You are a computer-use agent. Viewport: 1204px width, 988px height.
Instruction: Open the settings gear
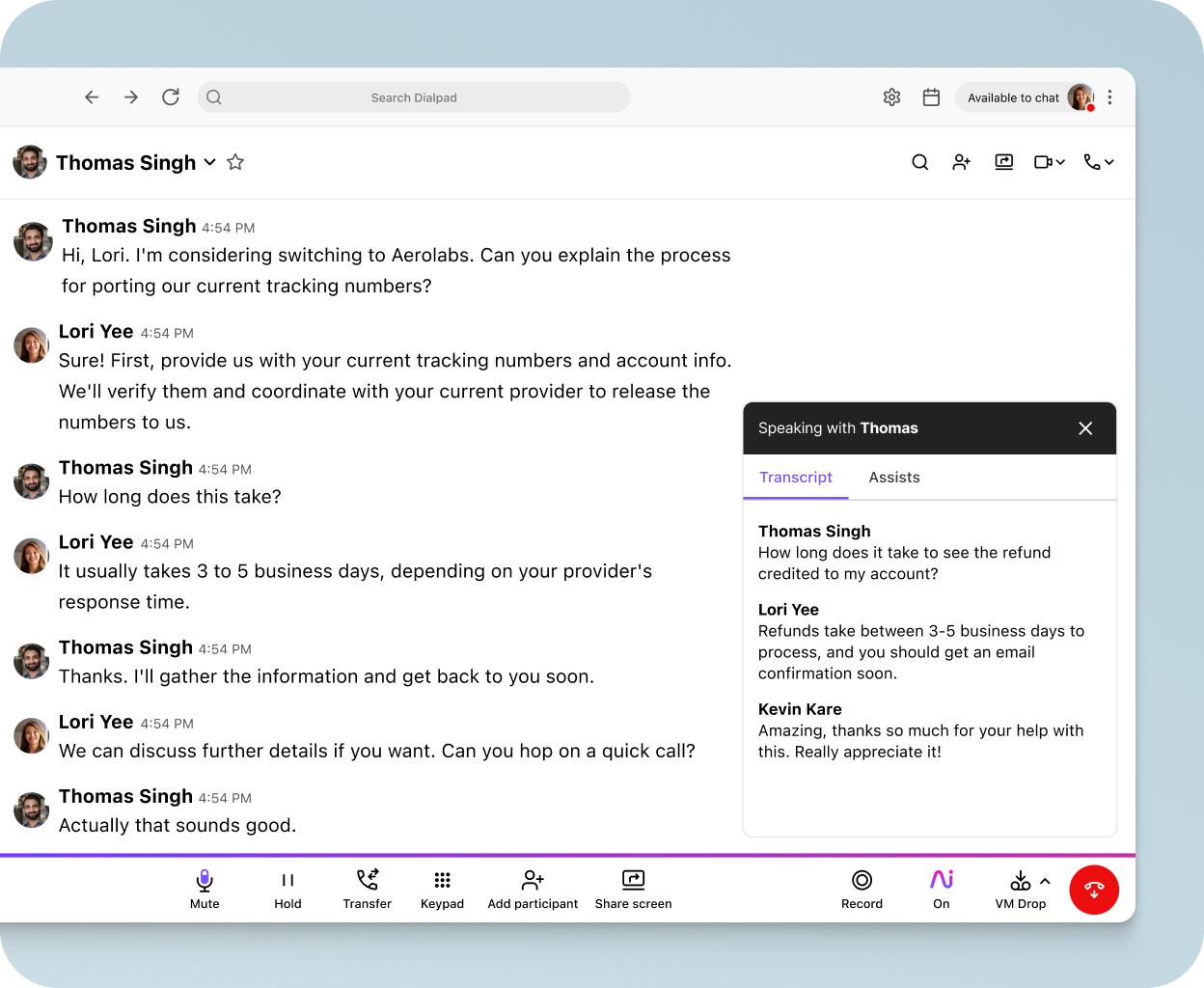[x=891, y=97]
